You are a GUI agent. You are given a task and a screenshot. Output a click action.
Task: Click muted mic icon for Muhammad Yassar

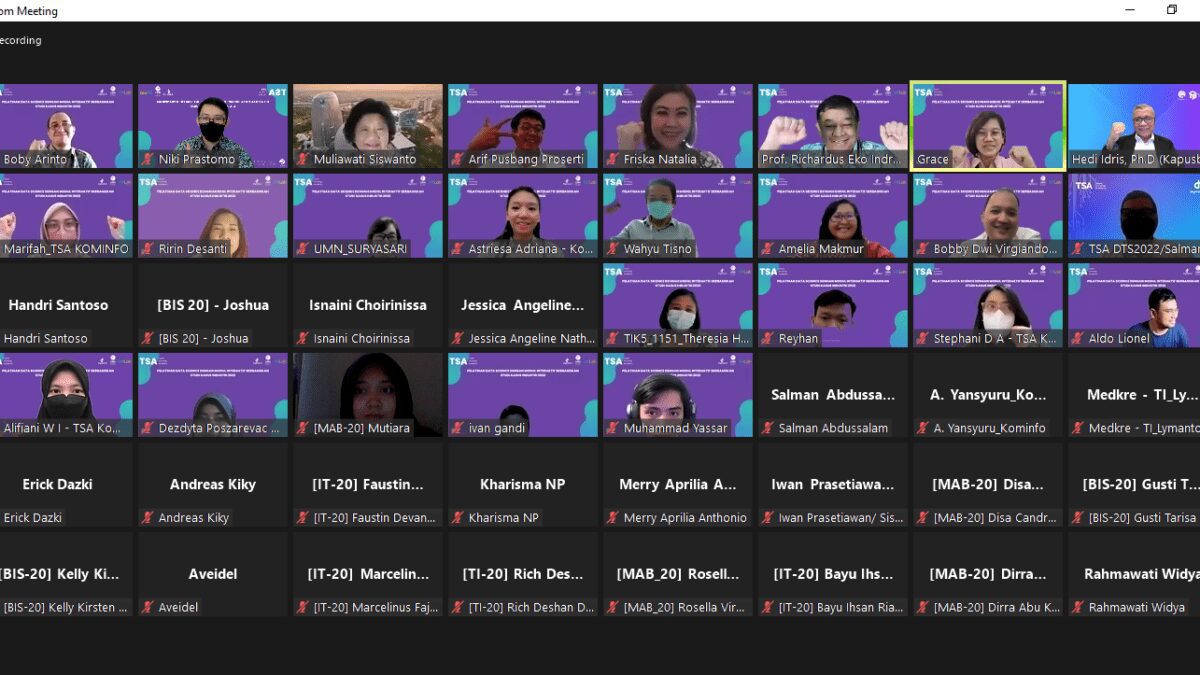[613, 428]
